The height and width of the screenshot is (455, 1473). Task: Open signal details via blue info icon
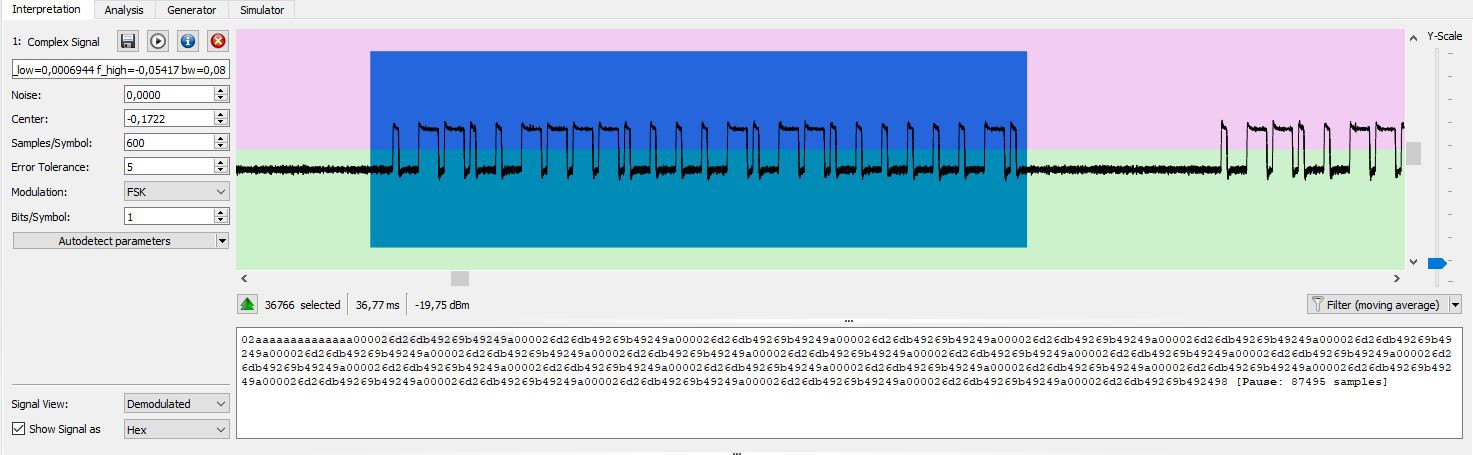pyautogui.click(x=188, y=42)
